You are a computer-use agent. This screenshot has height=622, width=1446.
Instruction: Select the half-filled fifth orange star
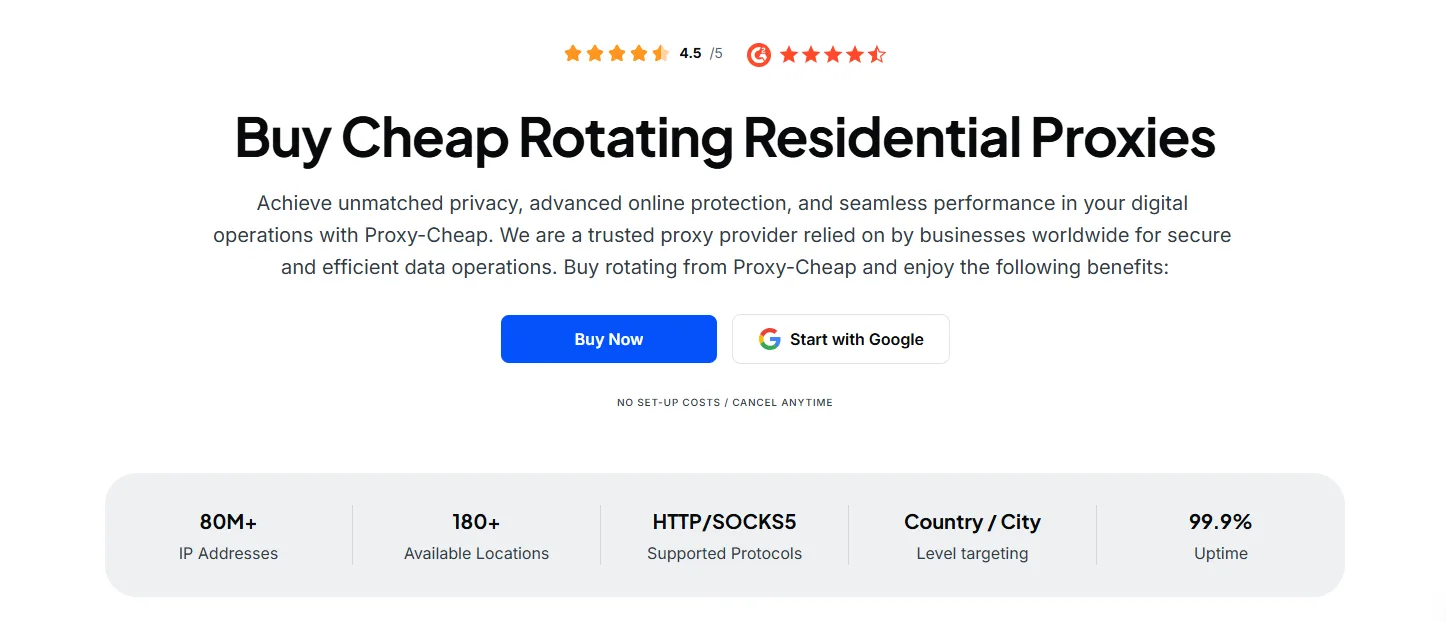point(662,53)
